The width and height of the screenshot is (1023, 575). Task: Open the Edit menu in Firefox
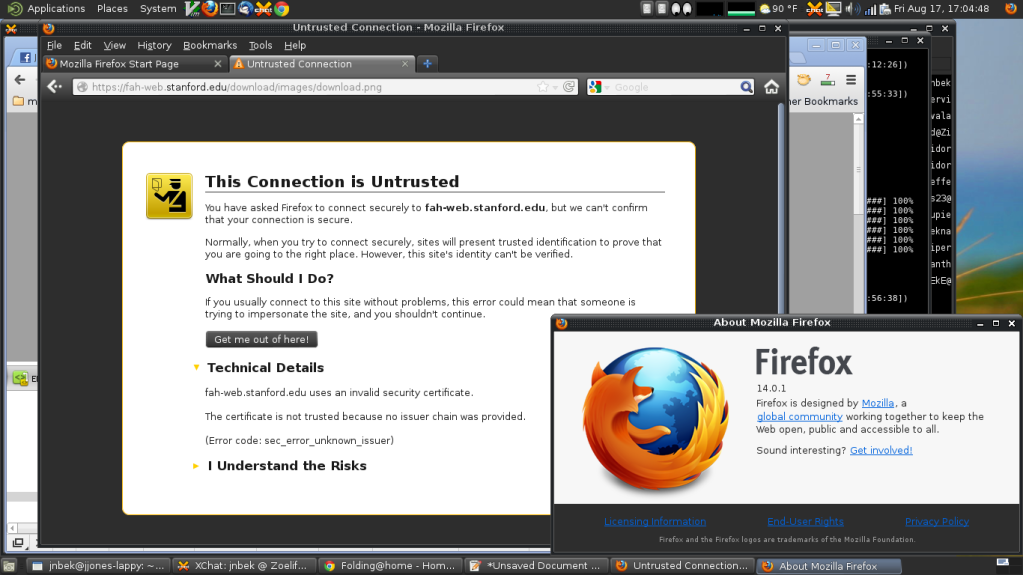click(82, 45)
